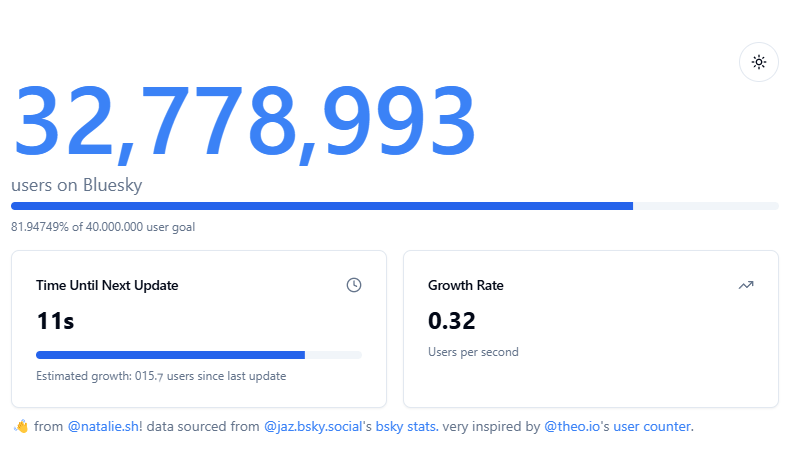Click the trending-up arrow icon
This screenshot has width=790, height=451.
click(746, 285)
